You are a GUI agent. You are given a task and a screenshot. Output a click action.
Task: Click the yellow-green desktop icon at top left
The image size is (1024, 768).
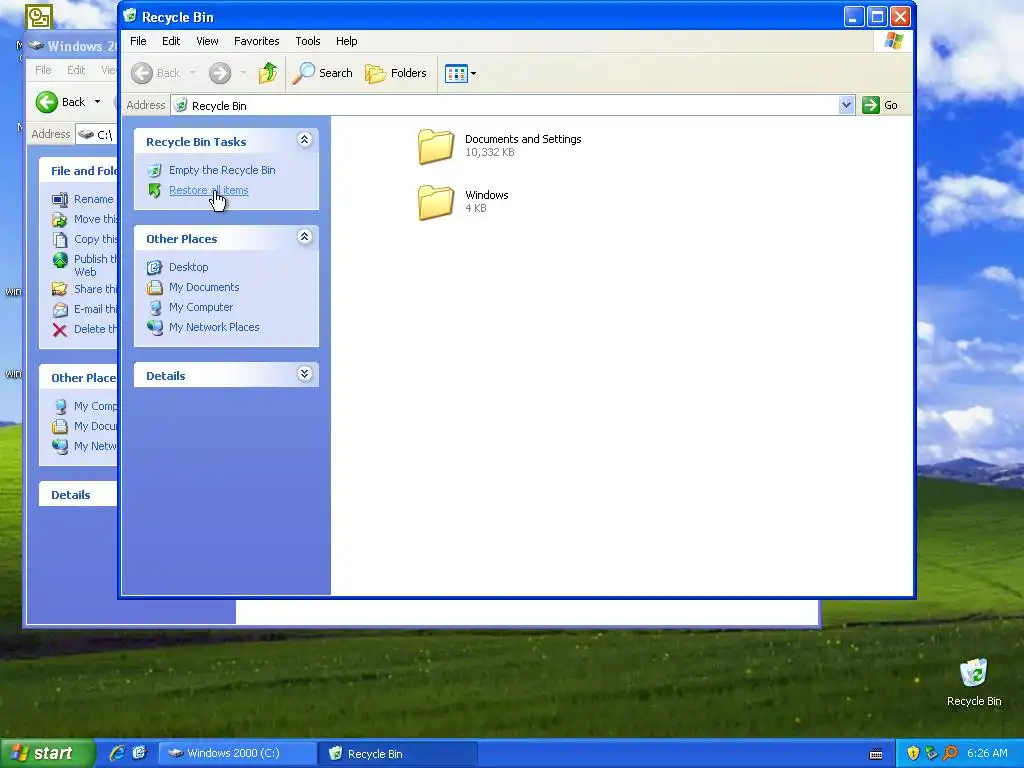(39, 17)
